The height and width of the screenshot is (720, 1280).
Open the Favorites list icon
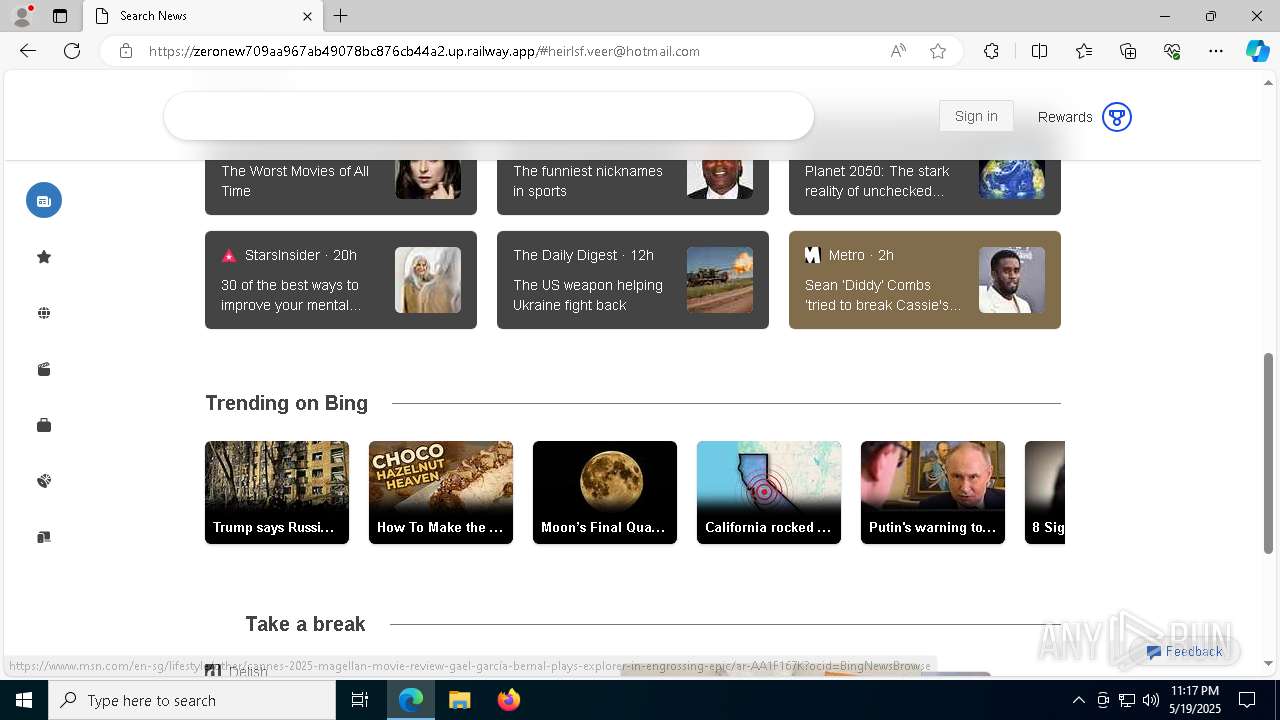tap(1084, 51)
